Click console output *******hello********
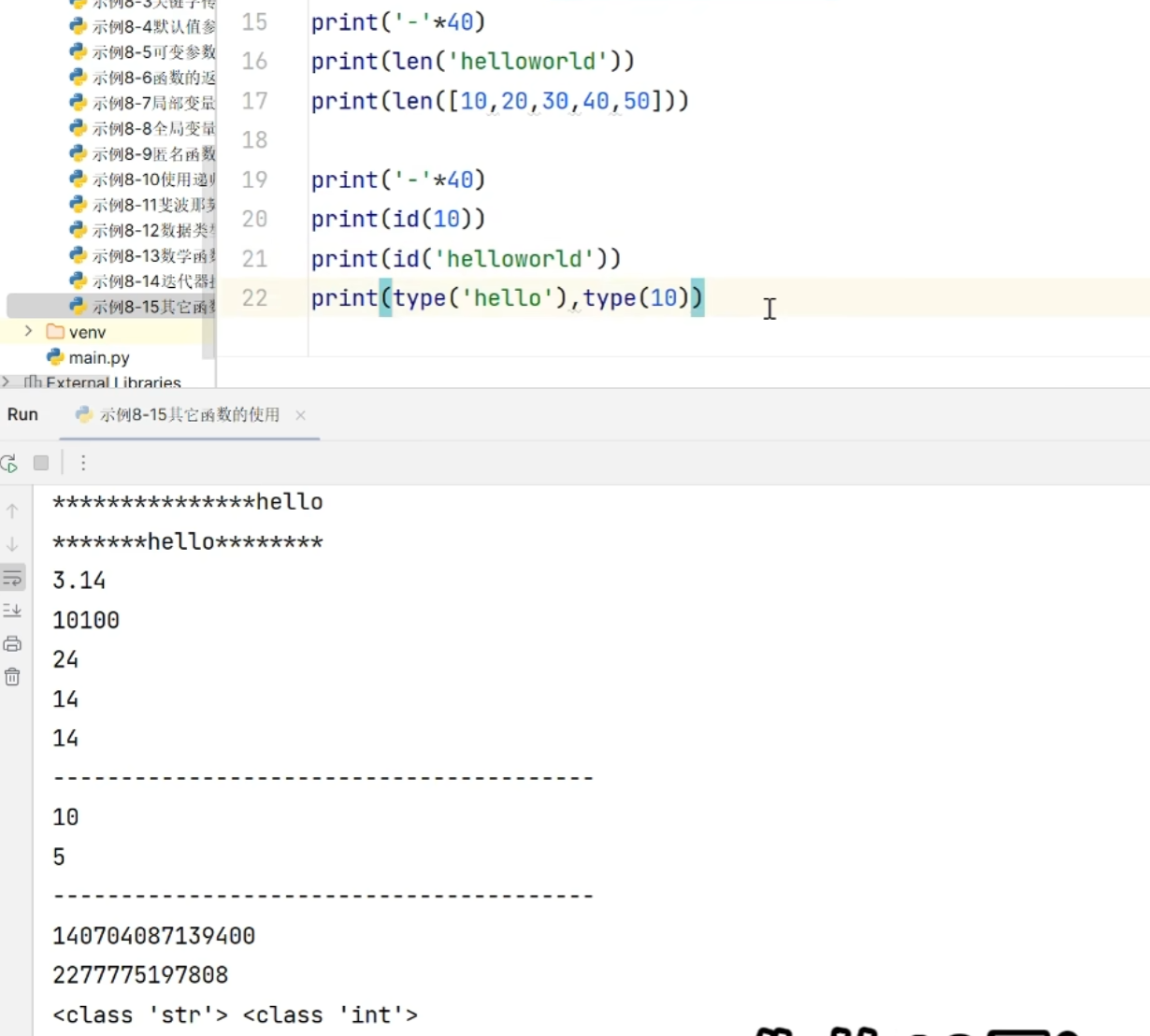The height and width of the screenshot is (1036, 1150). [x=188, y=541]
